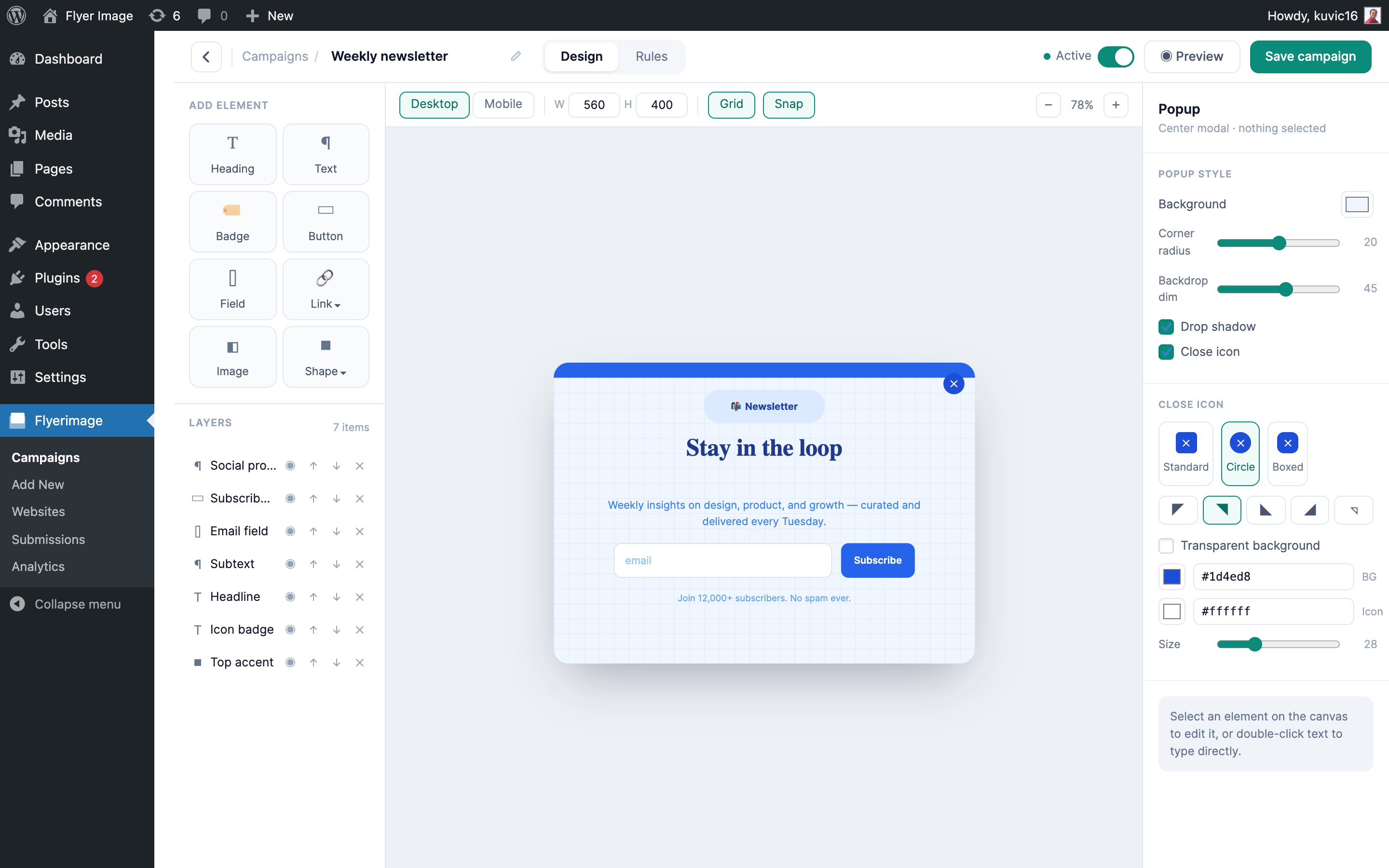The width and height of the screenshot is (1389, 868).
Task: Move the Subtext layer up
Action: tap(313, 564)
